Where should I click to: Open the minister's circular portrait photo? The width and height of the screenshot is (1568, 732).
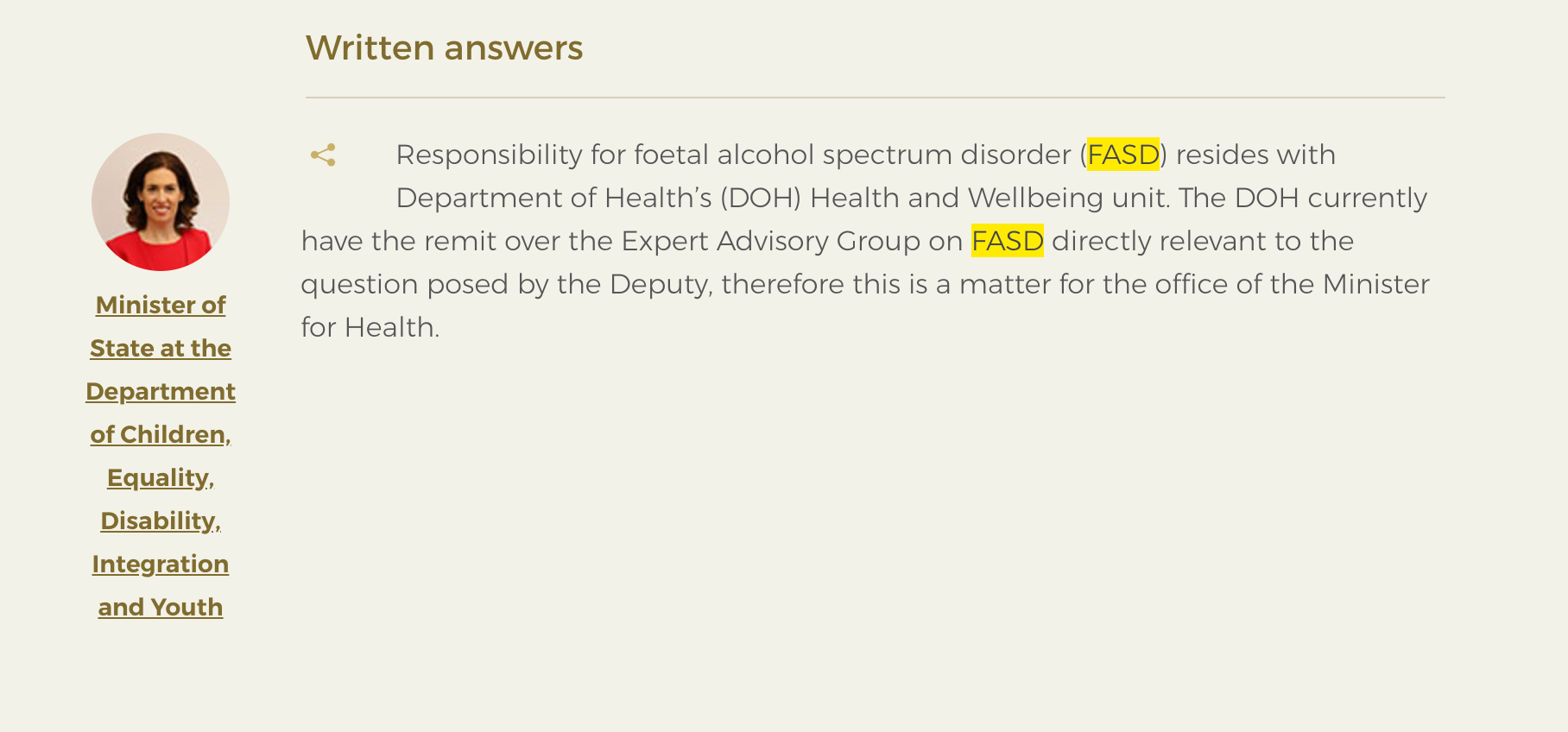pos(161,202)
